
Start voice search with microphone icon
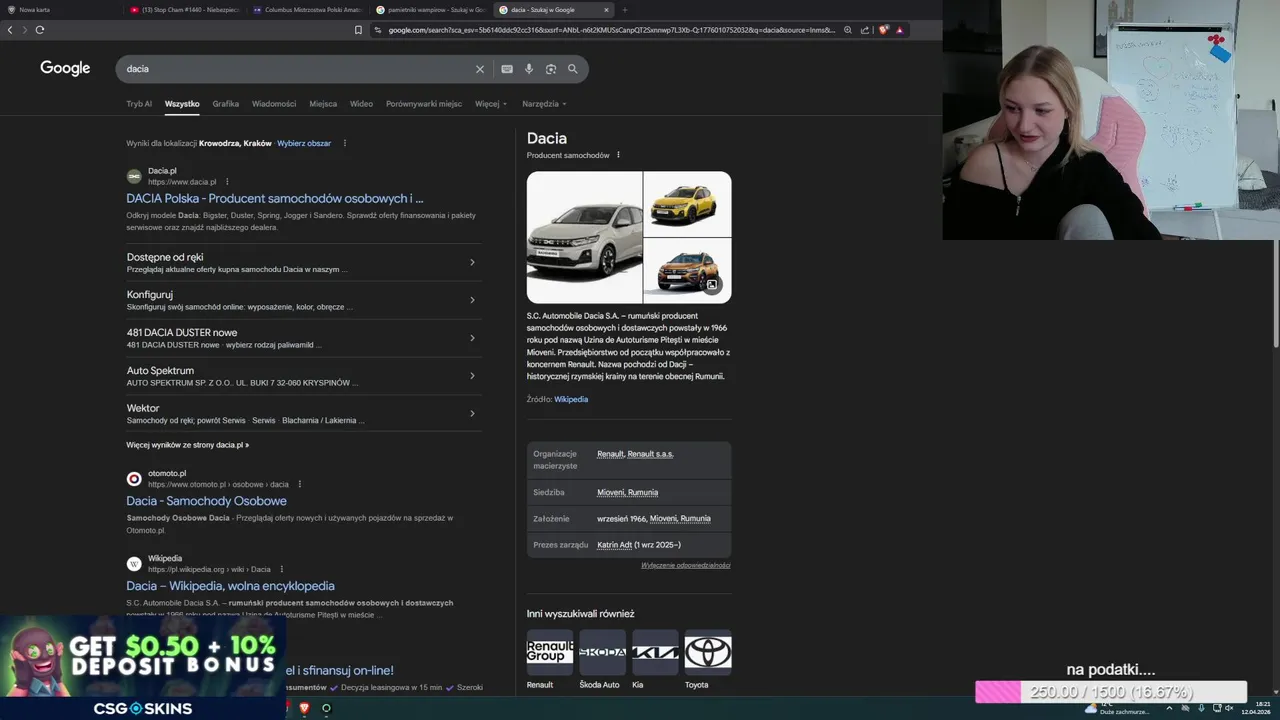click(x=529, y=69)
